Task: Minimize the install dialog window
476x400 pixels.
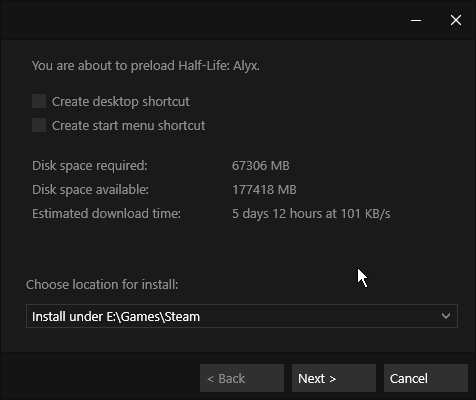Action: 416,20
